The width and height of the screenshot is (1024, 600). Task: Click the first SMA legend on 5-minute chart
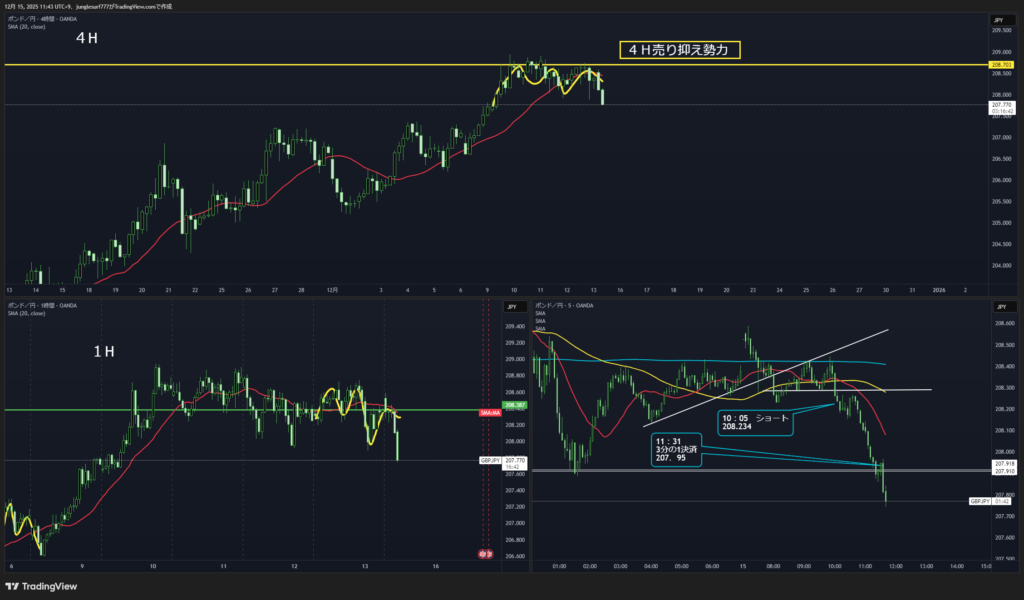[x=541, y=313]
